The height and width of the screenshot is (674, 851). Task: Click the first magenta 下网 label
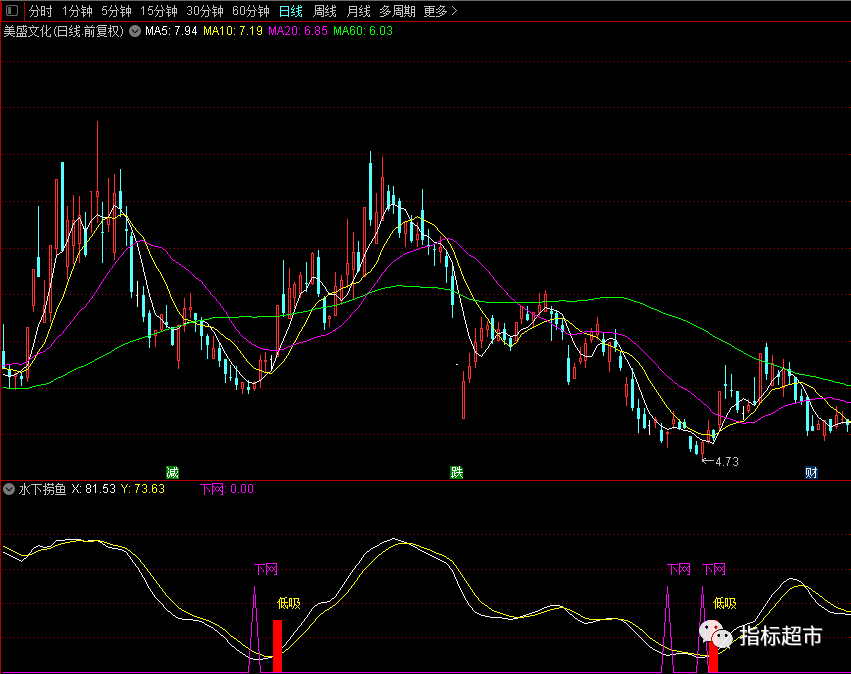(266, 569)
